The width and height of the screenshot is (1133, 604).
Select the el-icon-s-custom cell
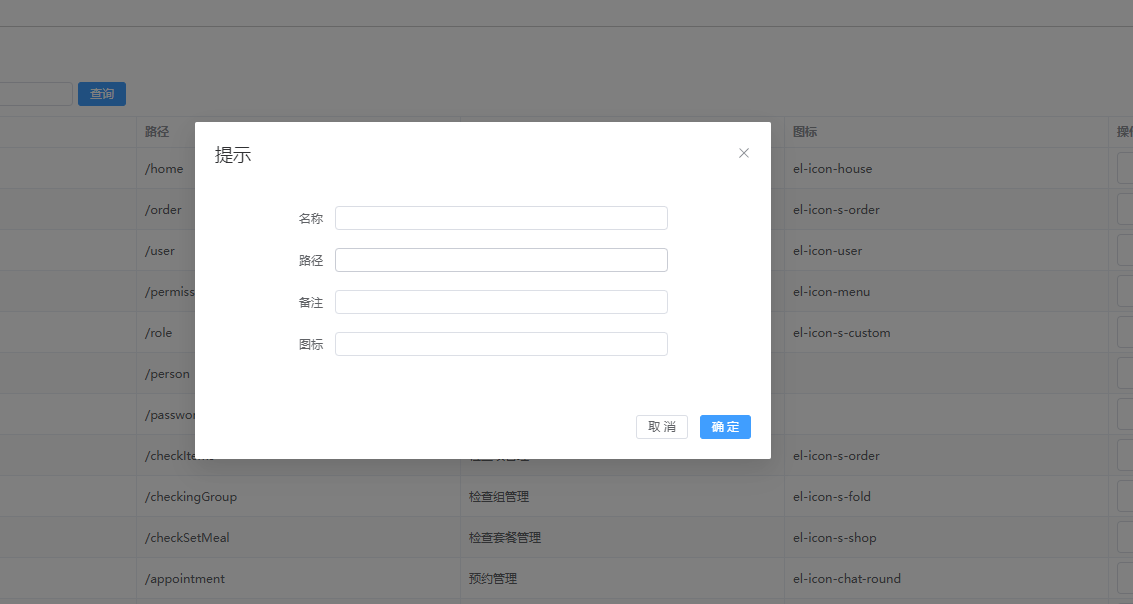click(841, 333)
